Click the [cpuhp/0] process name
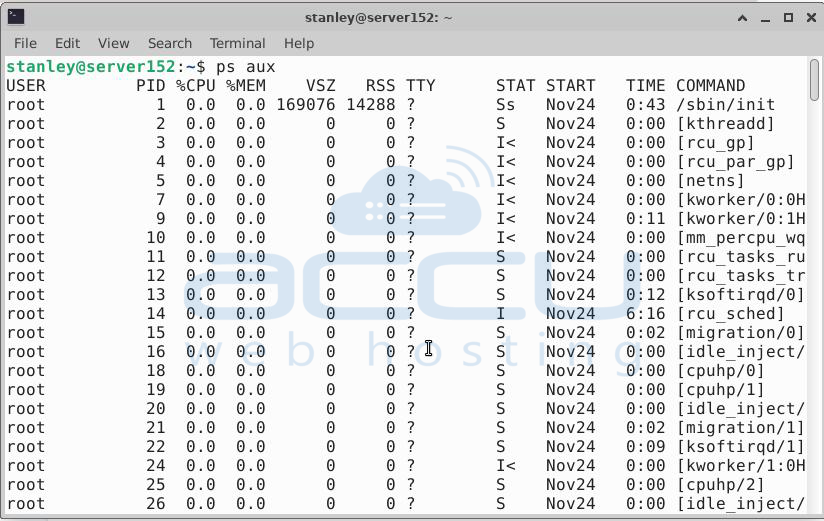The height and width of the screenshot is (521, 824). coord(720,371)
